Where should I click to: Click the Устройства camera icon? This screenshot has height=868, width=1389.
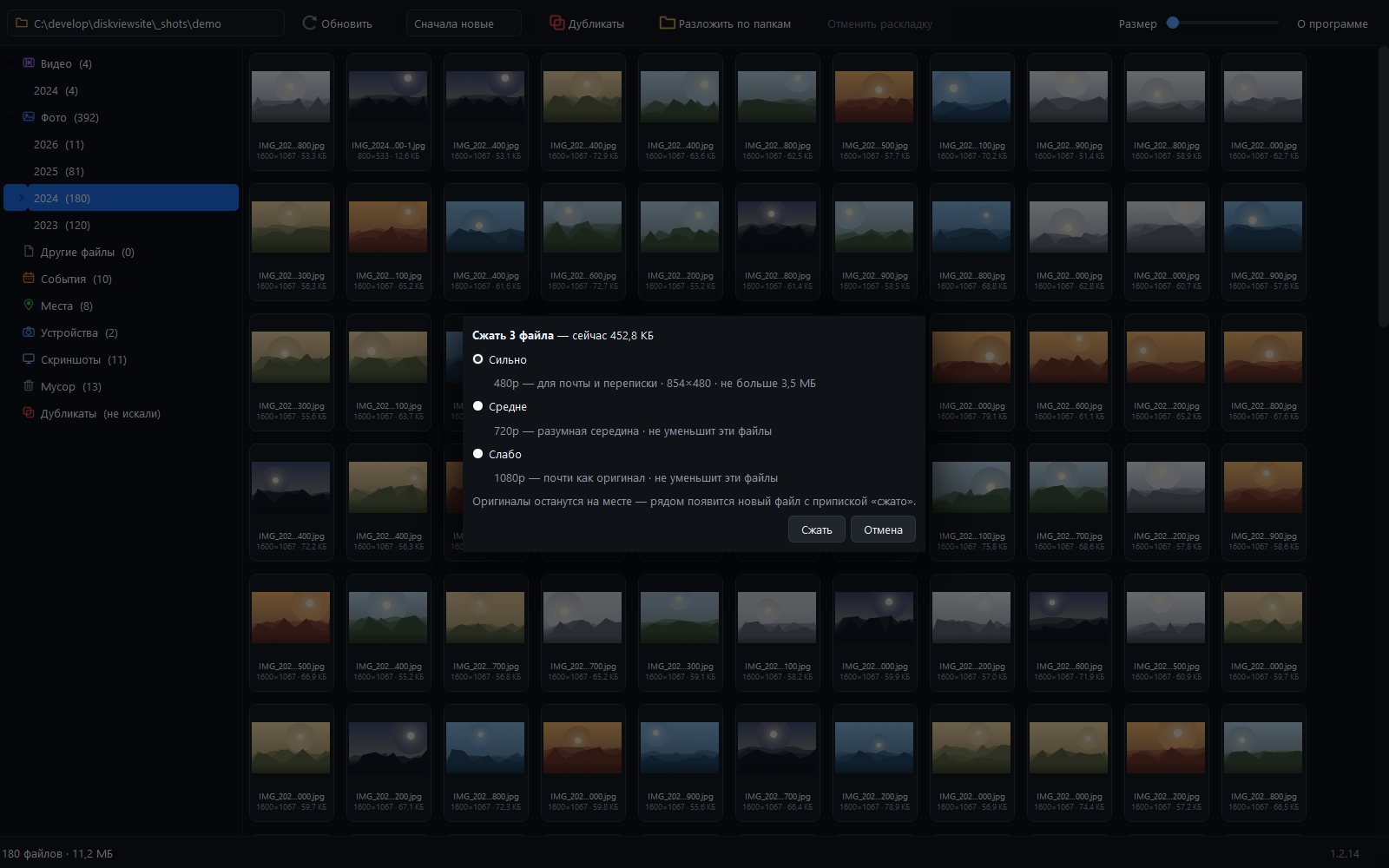click(29, 332)
